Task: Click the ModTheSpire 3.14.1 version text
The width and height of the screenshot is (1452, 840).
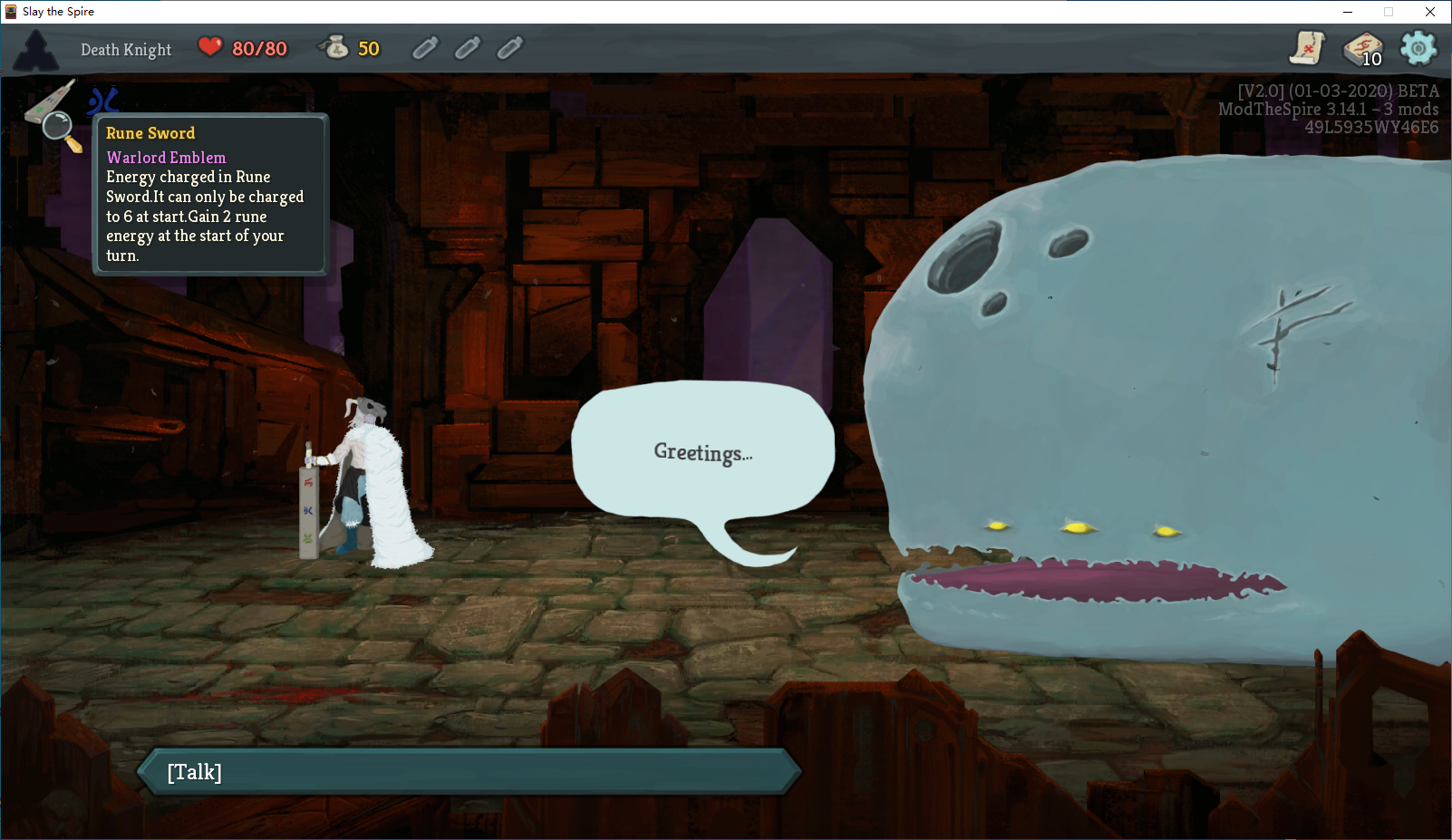Action: click(x=1329, y=110)
